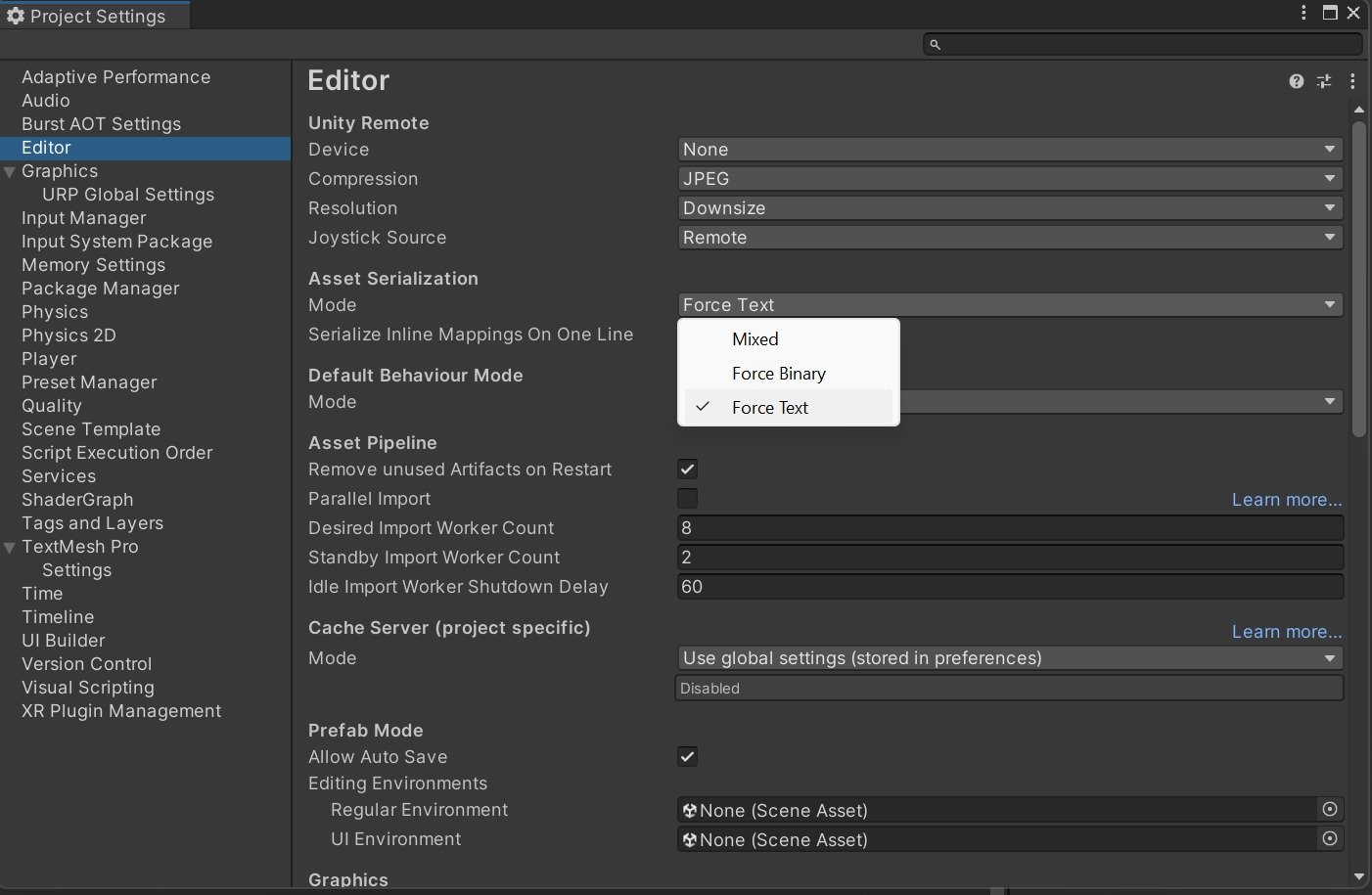1372x895 pixels.
Task: Open the Editor help documentation icon
Action: tap(1297, 81)
